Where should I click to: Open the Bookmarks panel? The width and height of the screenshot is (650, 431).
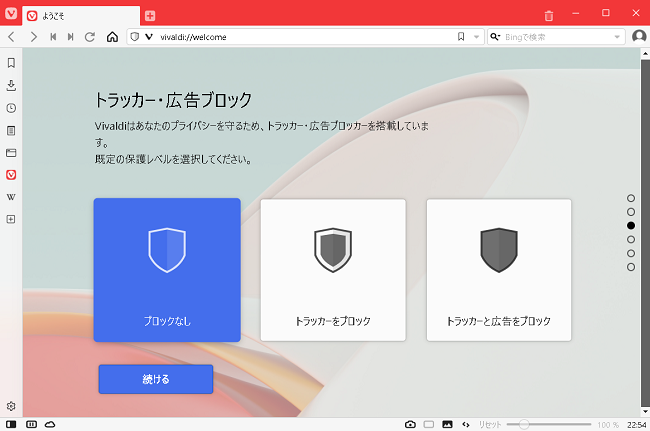point(11,63)
